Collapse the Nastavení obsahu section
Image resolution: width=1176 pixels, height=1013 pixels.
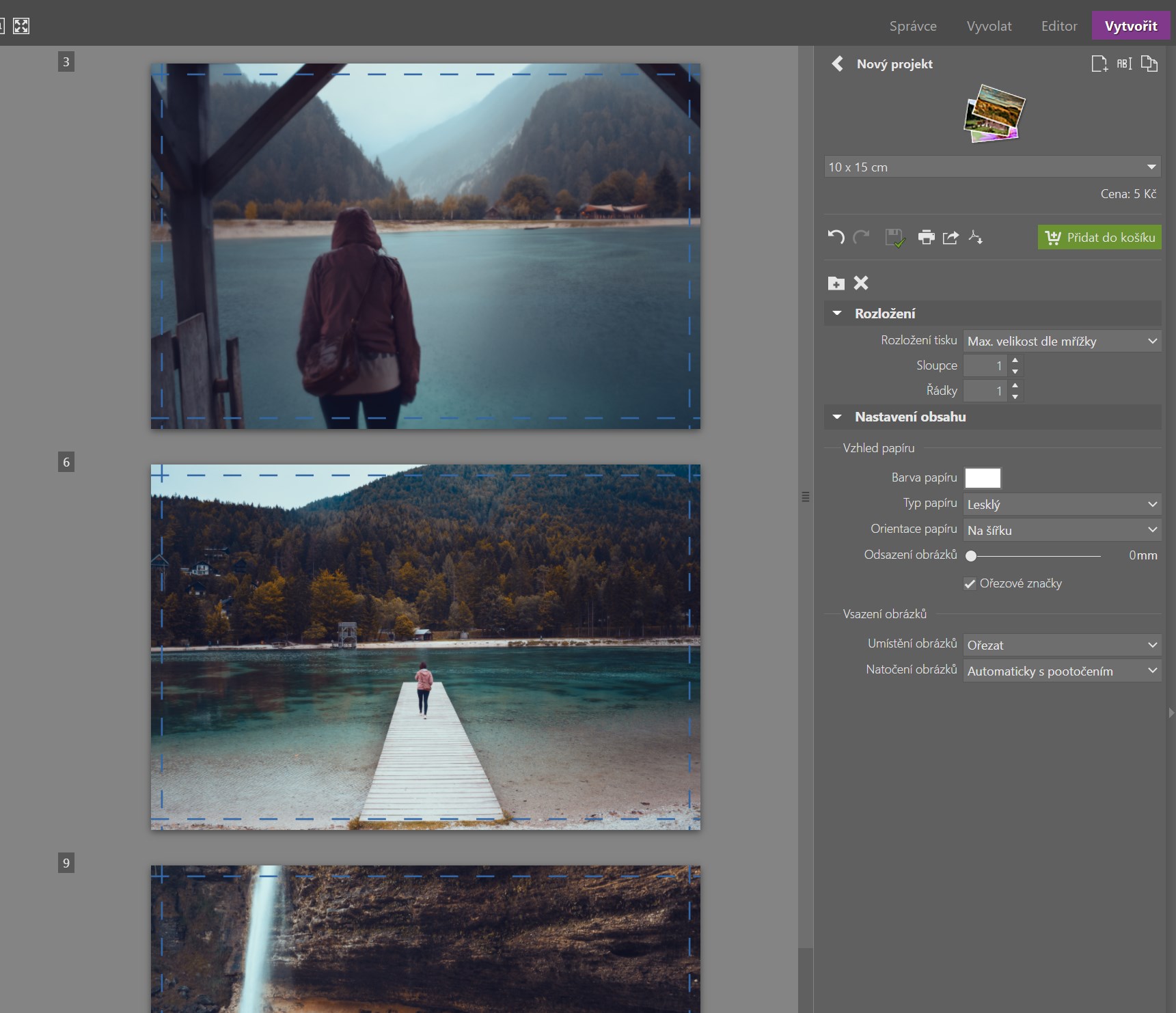point(837,417)
